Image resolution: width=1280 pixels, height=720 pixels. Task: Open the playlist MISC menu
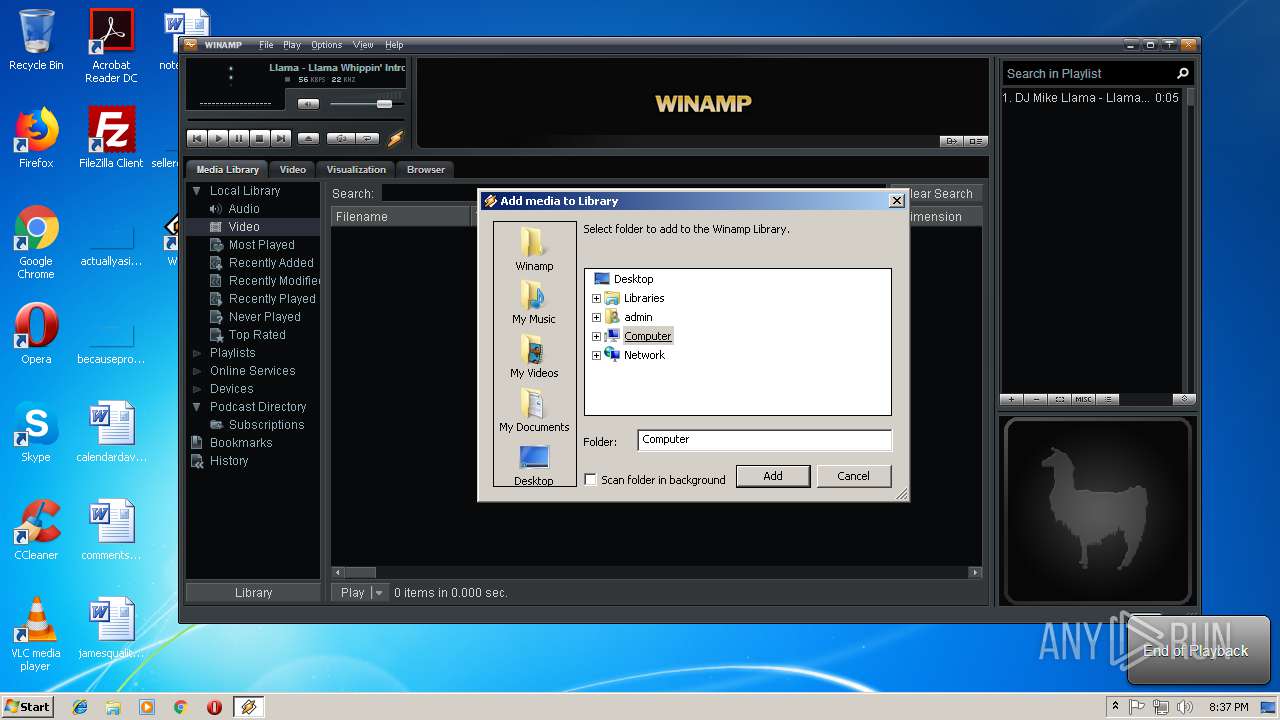pos(1084,399)
